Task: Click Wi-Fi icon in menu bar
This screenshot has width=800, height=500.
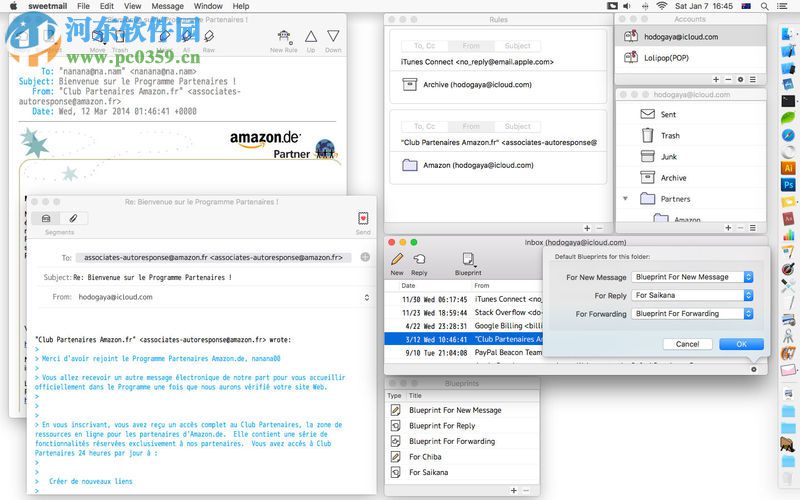Action: [662, 6]
